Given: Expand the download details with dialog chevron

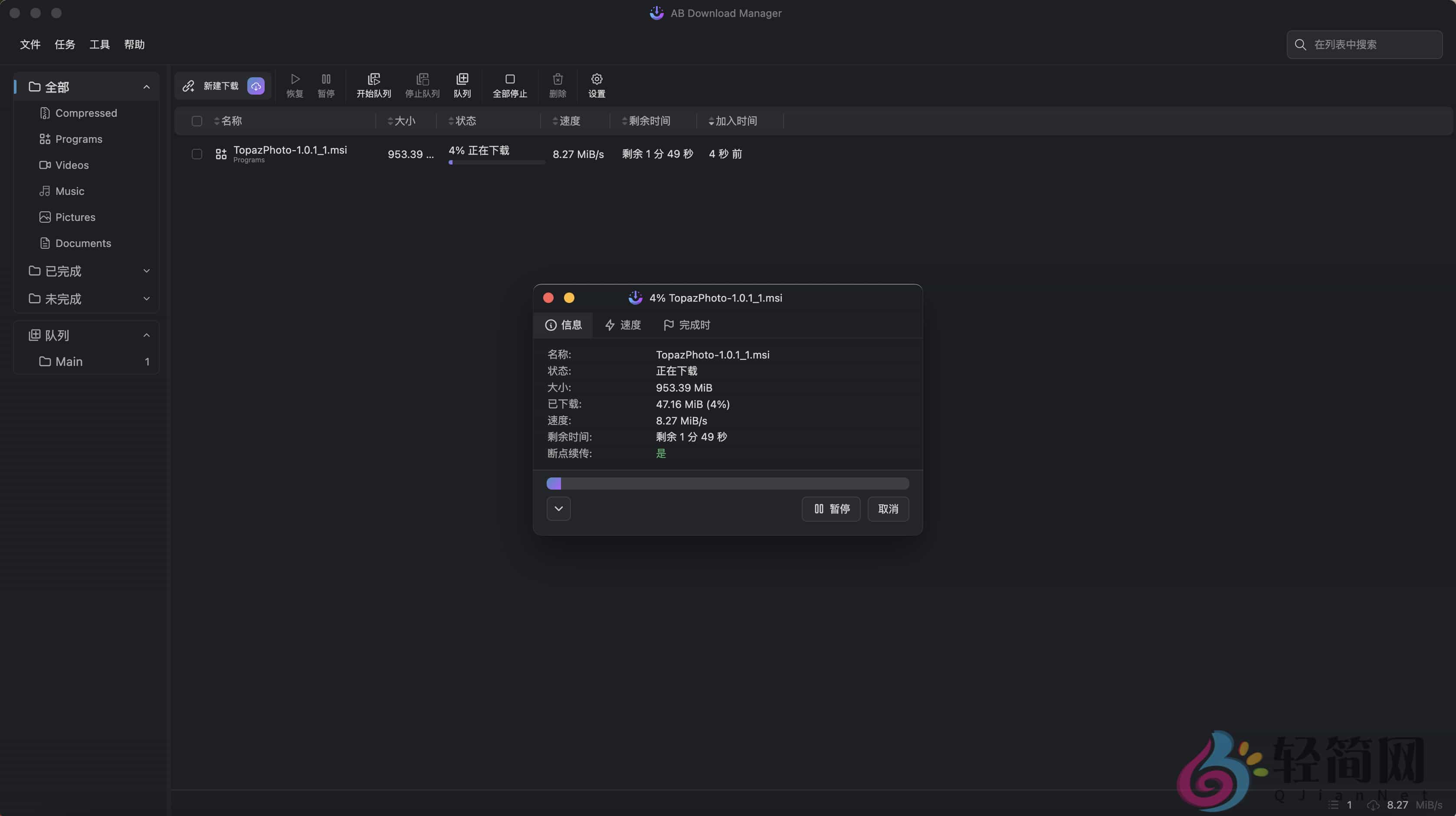Looking at the screenshot, I should point(558,508).
